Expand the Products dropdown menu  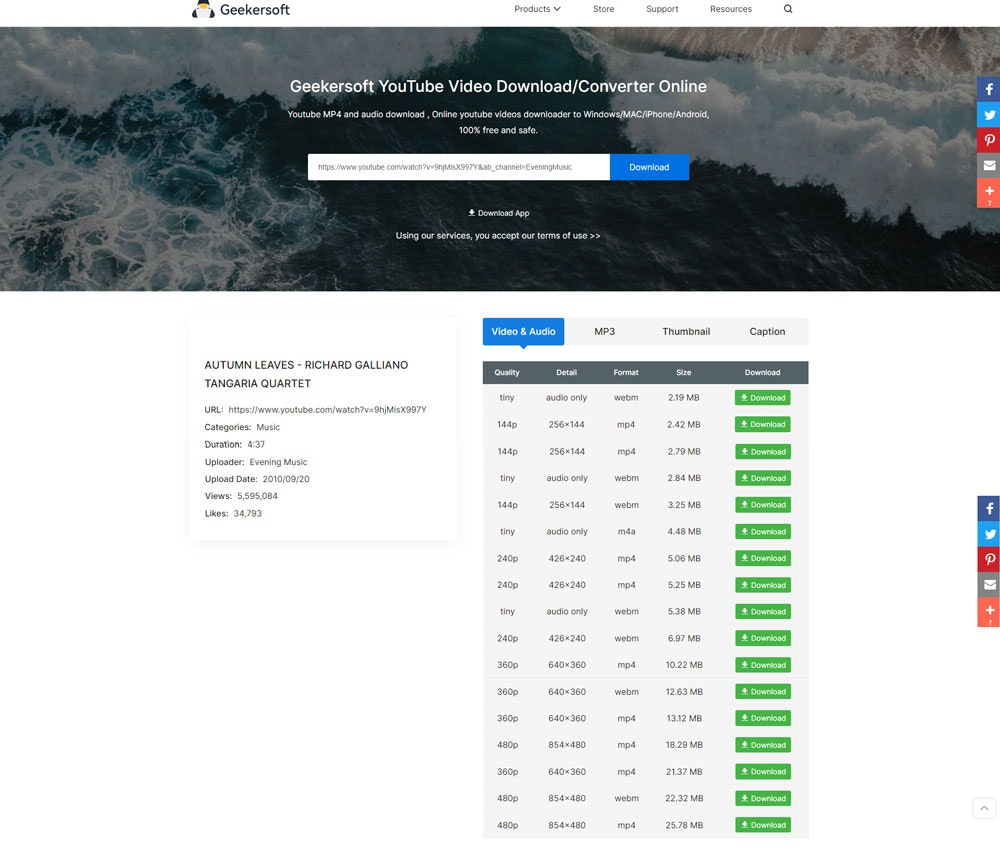tap(537, 9)
